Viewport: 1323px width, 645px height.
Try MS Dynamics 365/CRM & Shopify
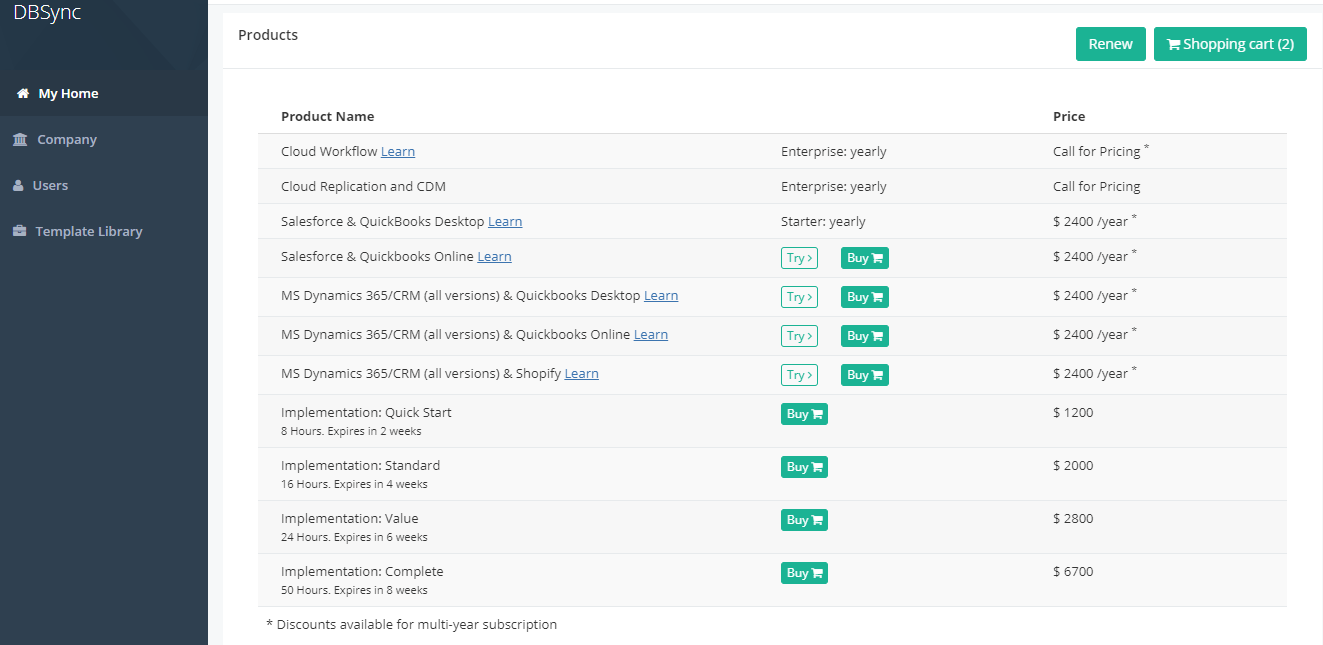[x=799, y=375]
